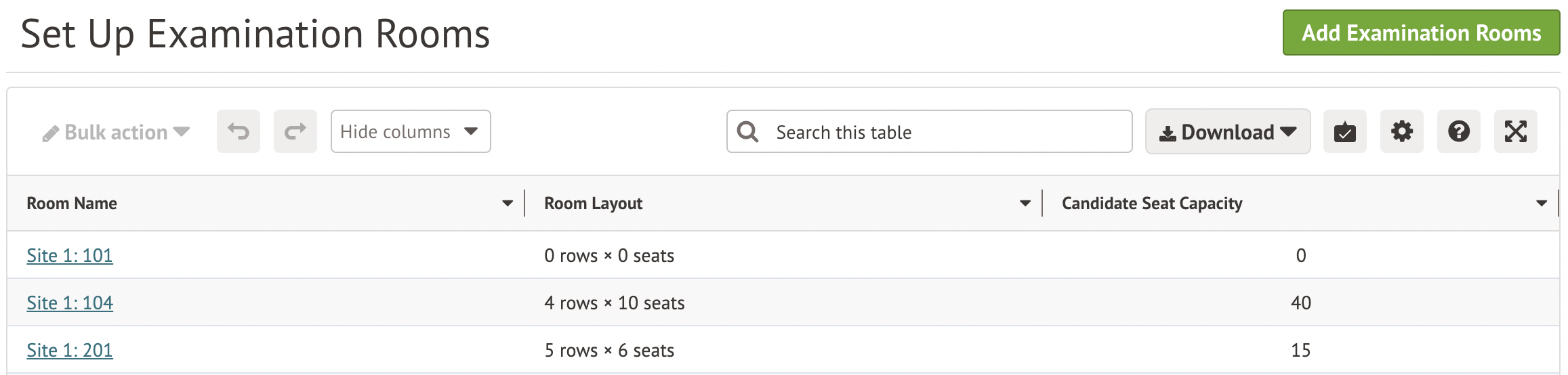Click the checkmark box icon button
This screenshot has width=1568, height=375.
(1345, 131)
